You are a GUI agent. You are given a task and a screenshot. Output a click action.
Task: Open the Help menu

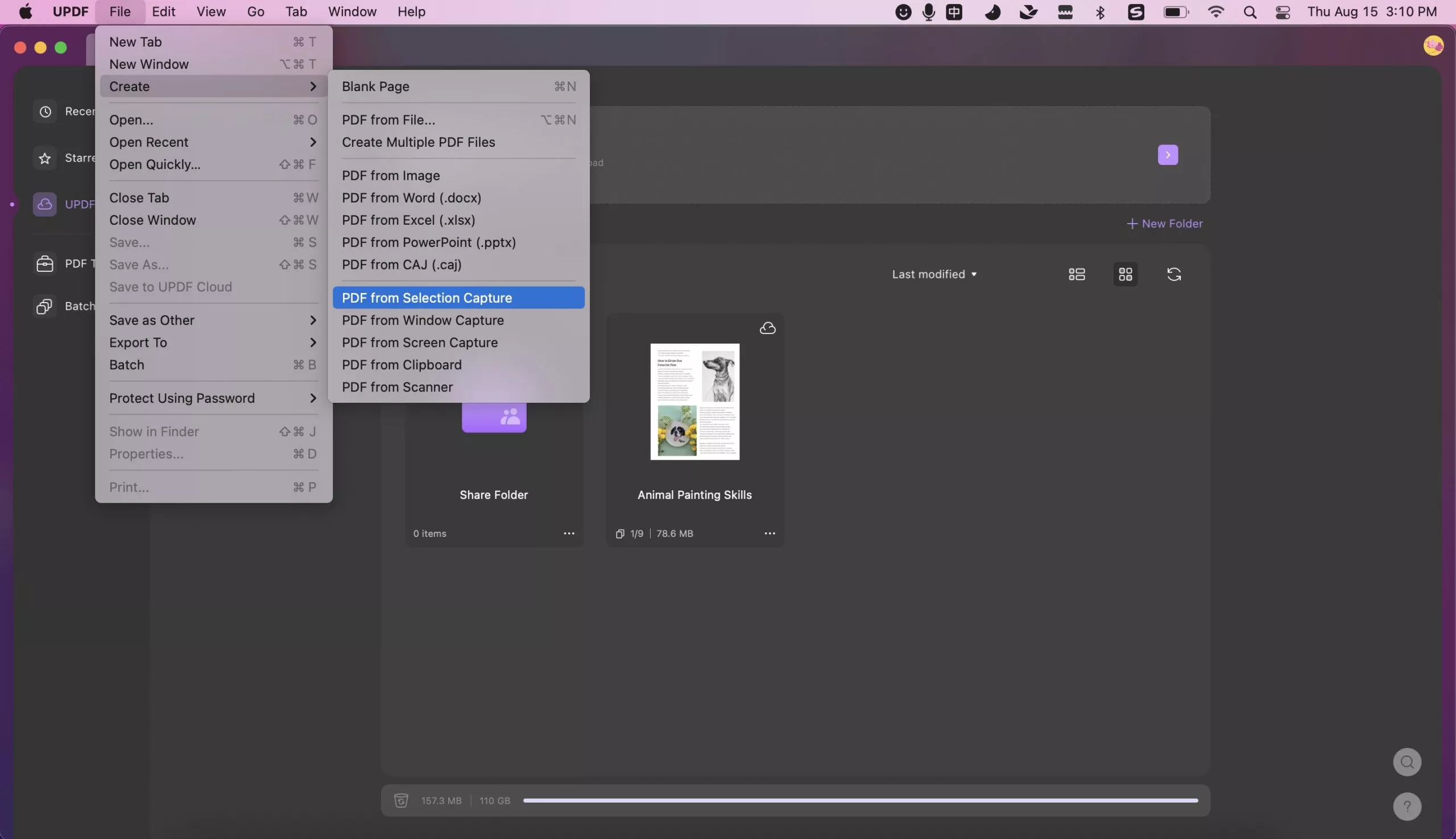pyautogui.click(x=411, y=11)
